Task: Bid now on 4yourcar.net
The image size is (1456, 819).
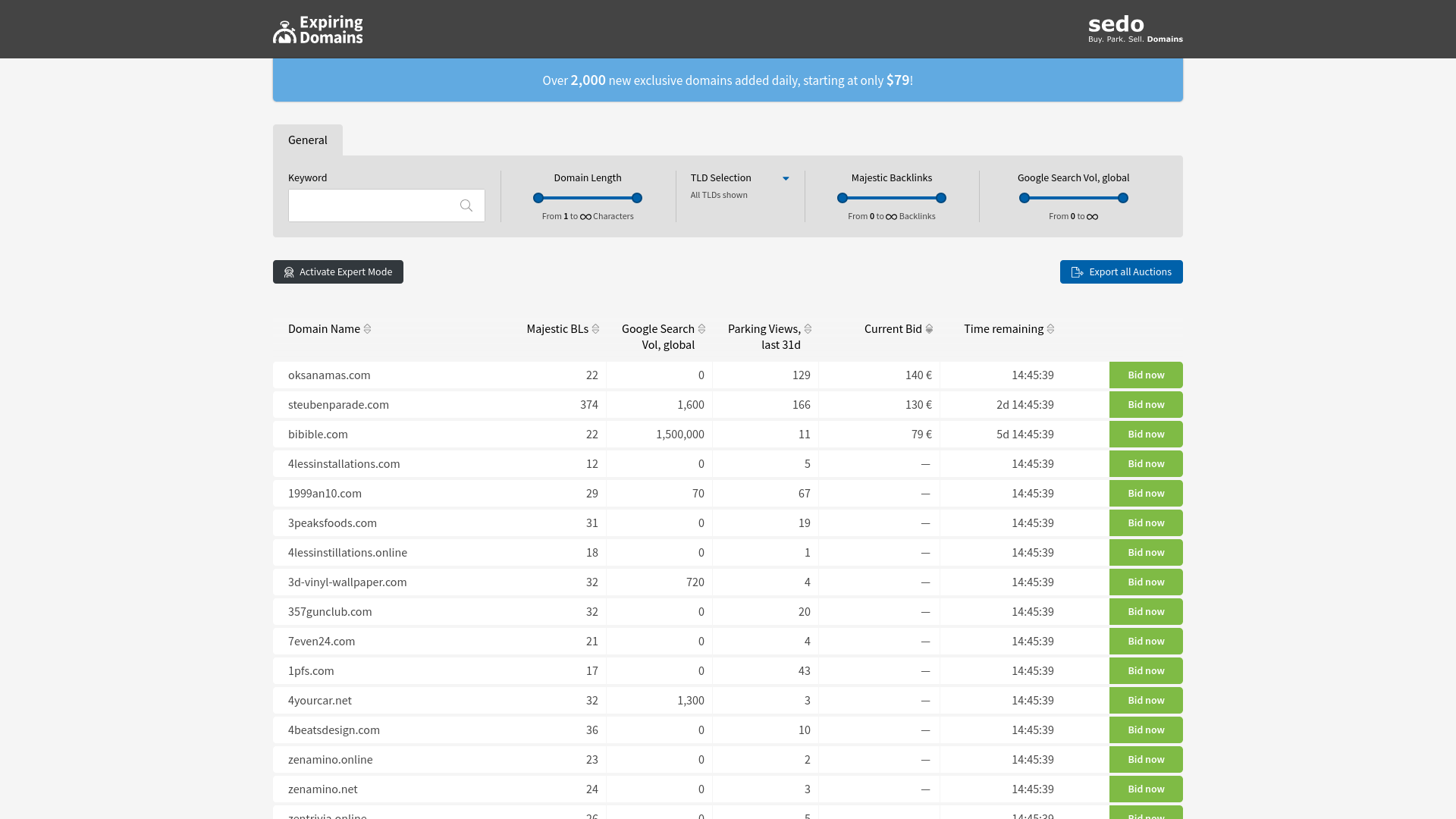Action: pos(1146,700)
